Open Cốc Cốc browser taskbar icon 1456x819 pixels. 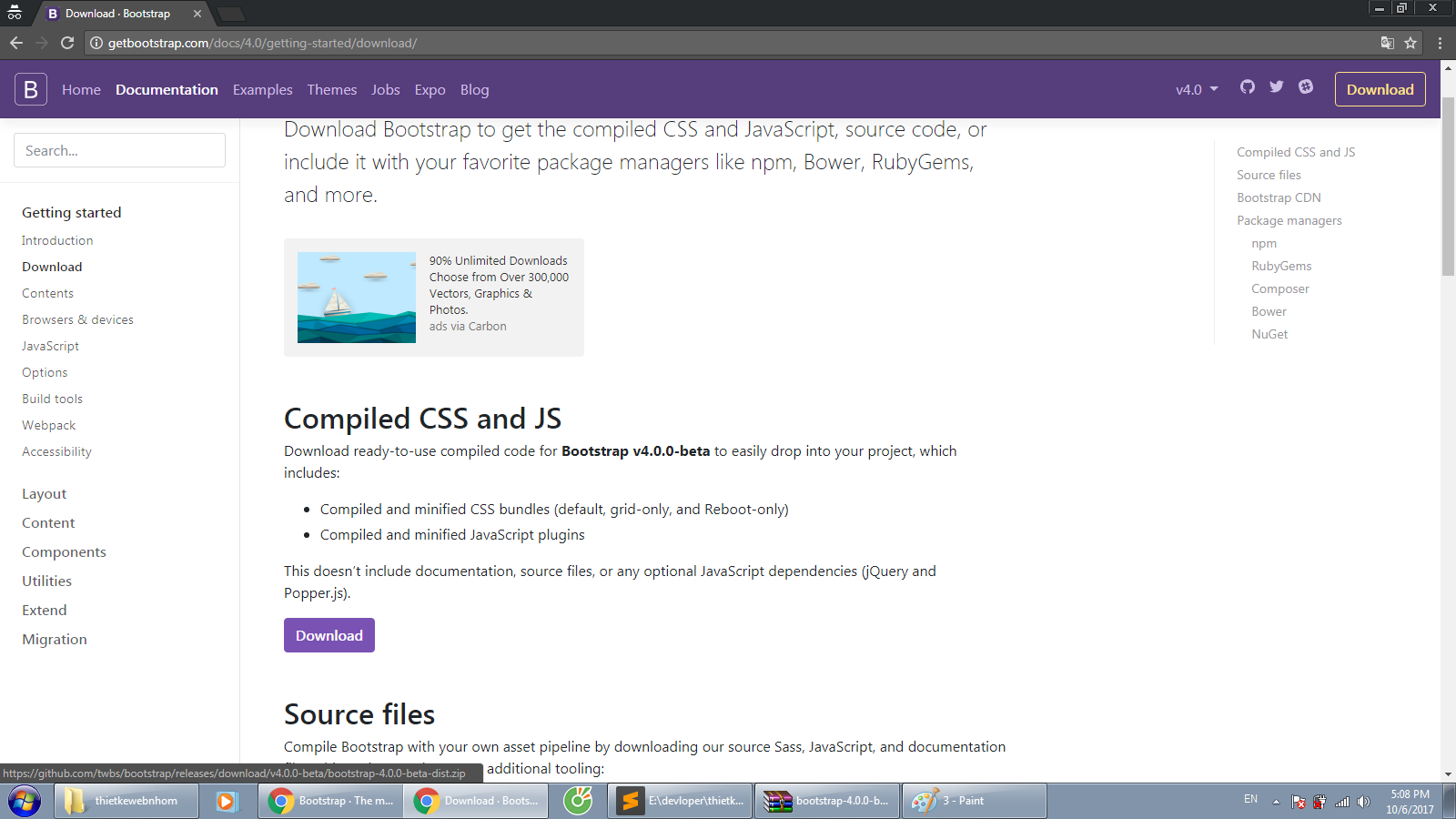(x=578, y=801)
